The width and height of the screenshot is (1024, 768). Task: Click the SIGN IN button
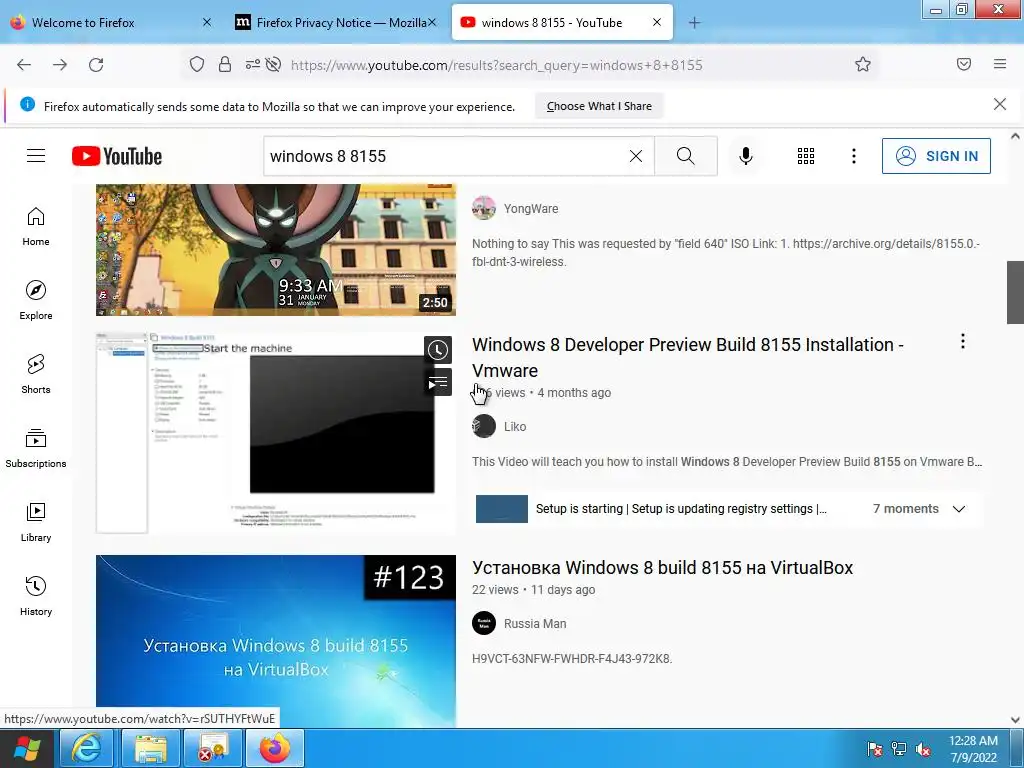[x=936, y=156]
